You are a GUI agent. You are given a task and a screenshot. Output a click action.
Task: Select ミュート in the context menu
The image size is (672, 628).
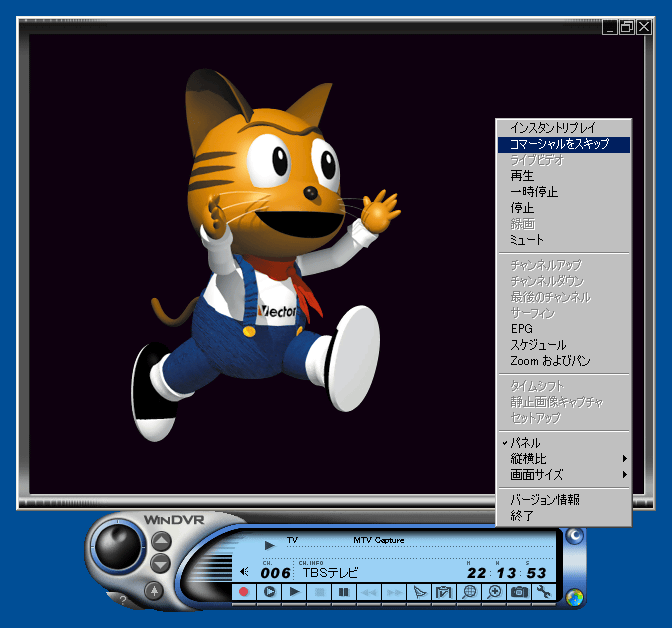click(564, 240)
